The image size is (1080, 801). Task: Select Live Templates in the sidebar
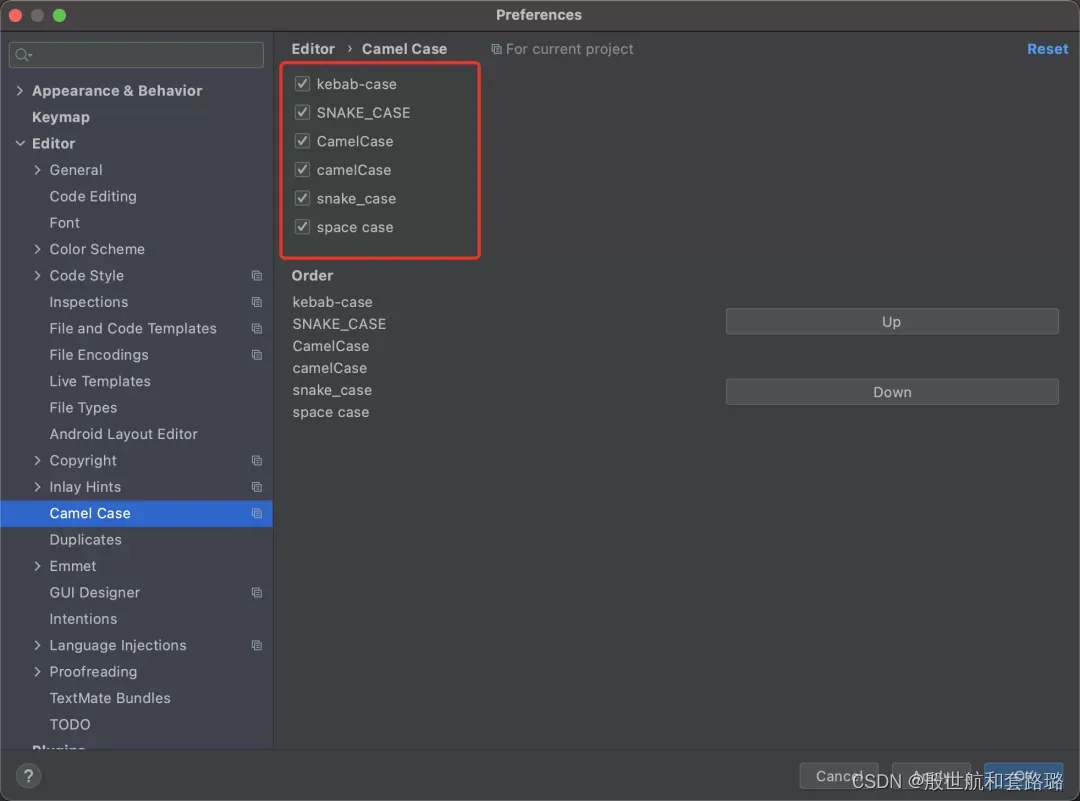click(100, 381)
